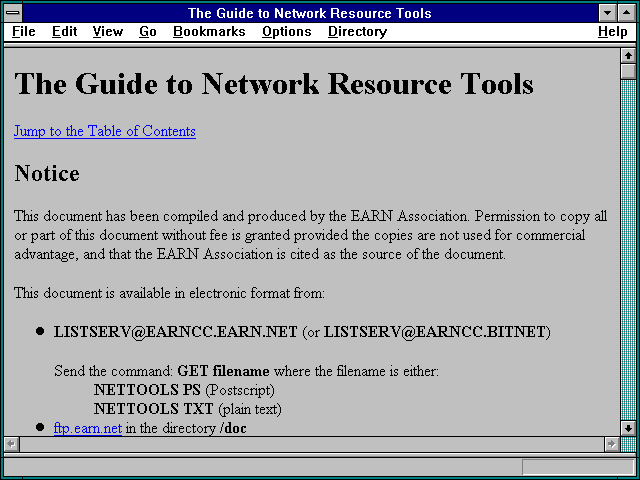Click the vertical scrollbar thumb
This screenshot has height=480, width=640.
point(628,71)
